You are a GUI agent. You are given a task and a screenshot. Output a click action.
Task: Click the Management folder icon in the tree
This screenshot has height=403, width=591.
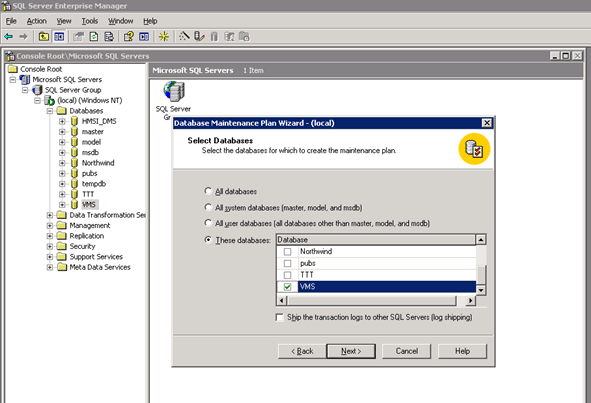tap(61, 225)
